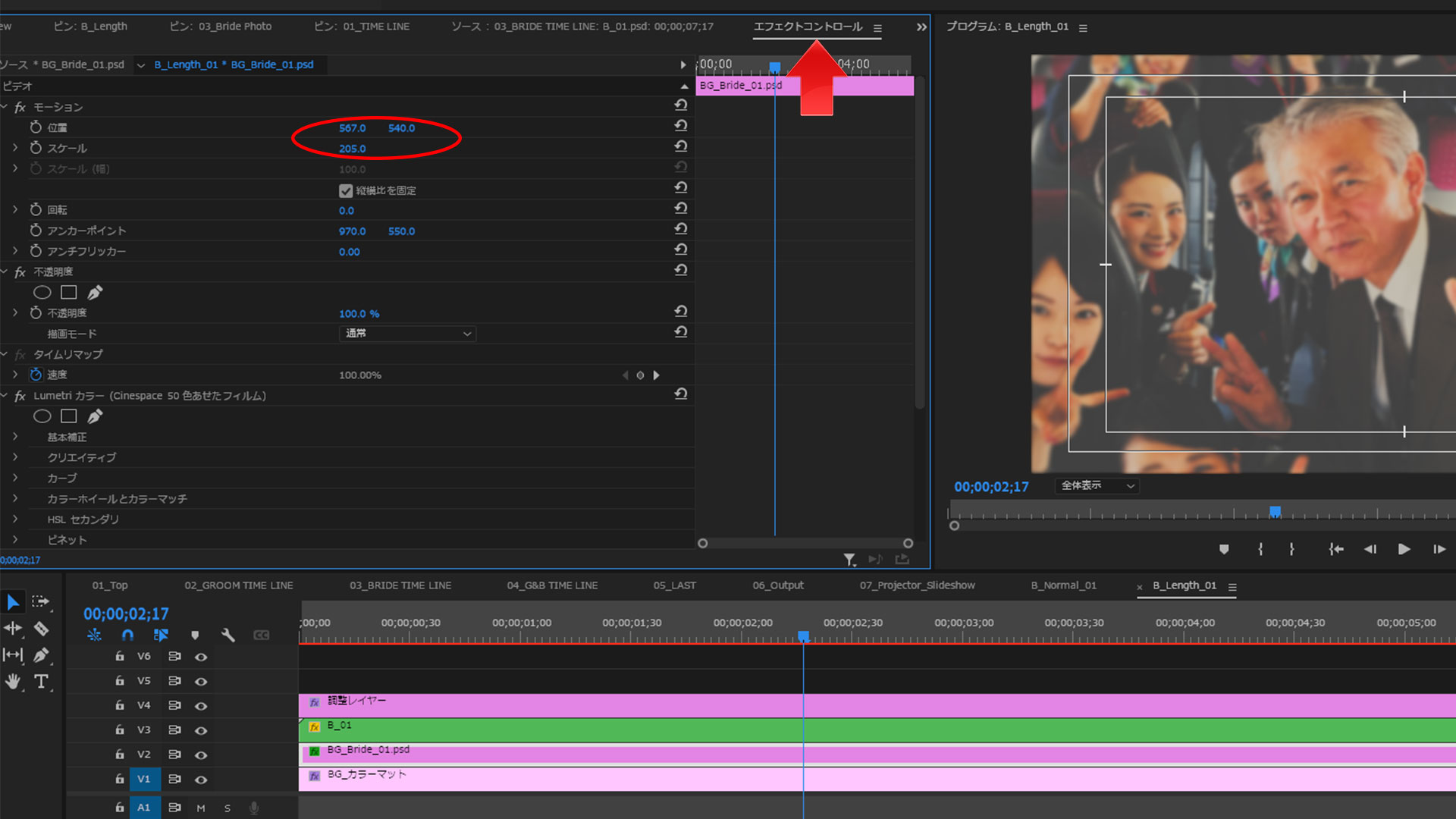Hide track V4 output eye

click(x=201, y=705)
